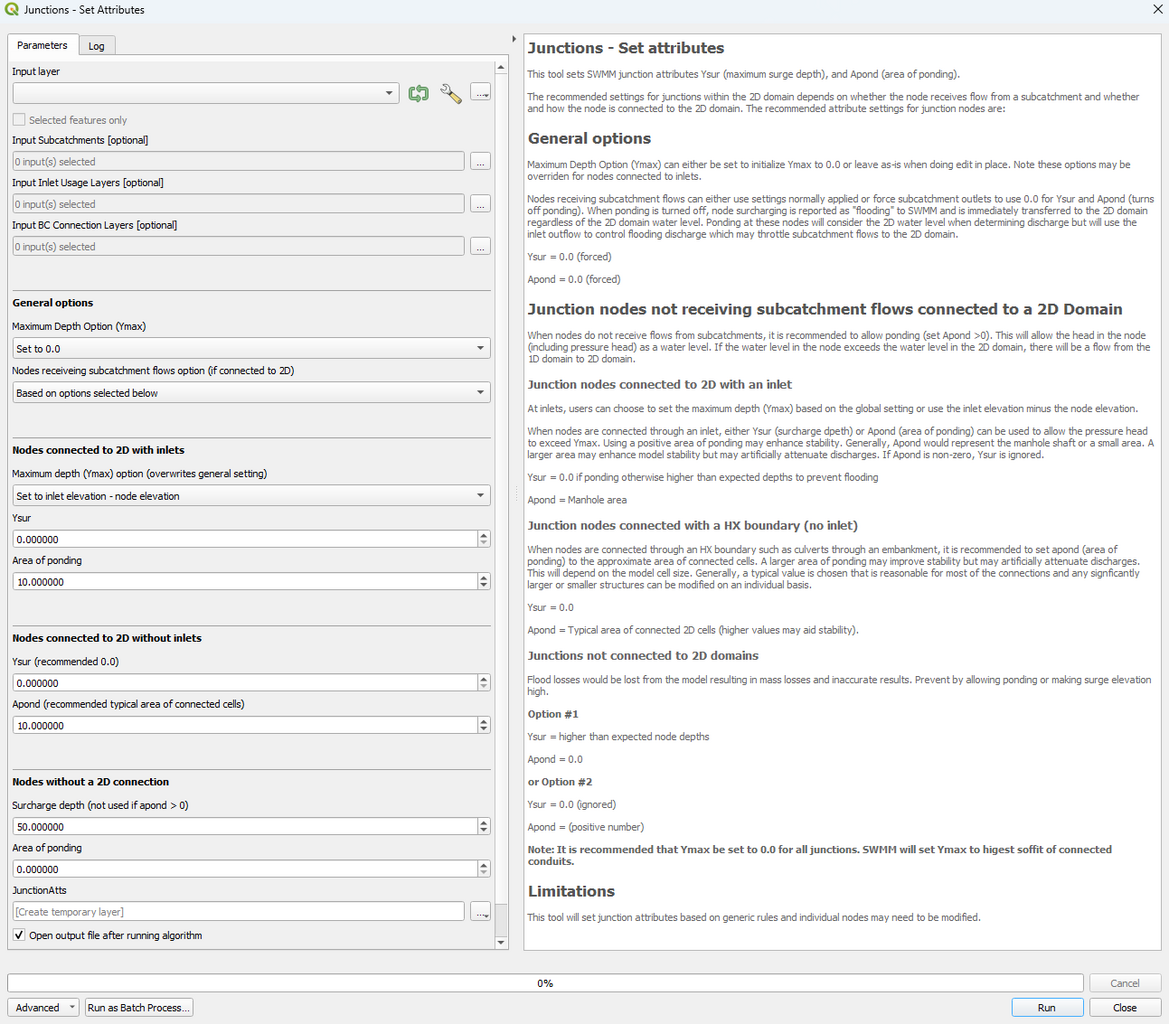Screen dimensions: 1169x1024
Task: Enable the Selected features only checkbox
Action: point(20,120)
